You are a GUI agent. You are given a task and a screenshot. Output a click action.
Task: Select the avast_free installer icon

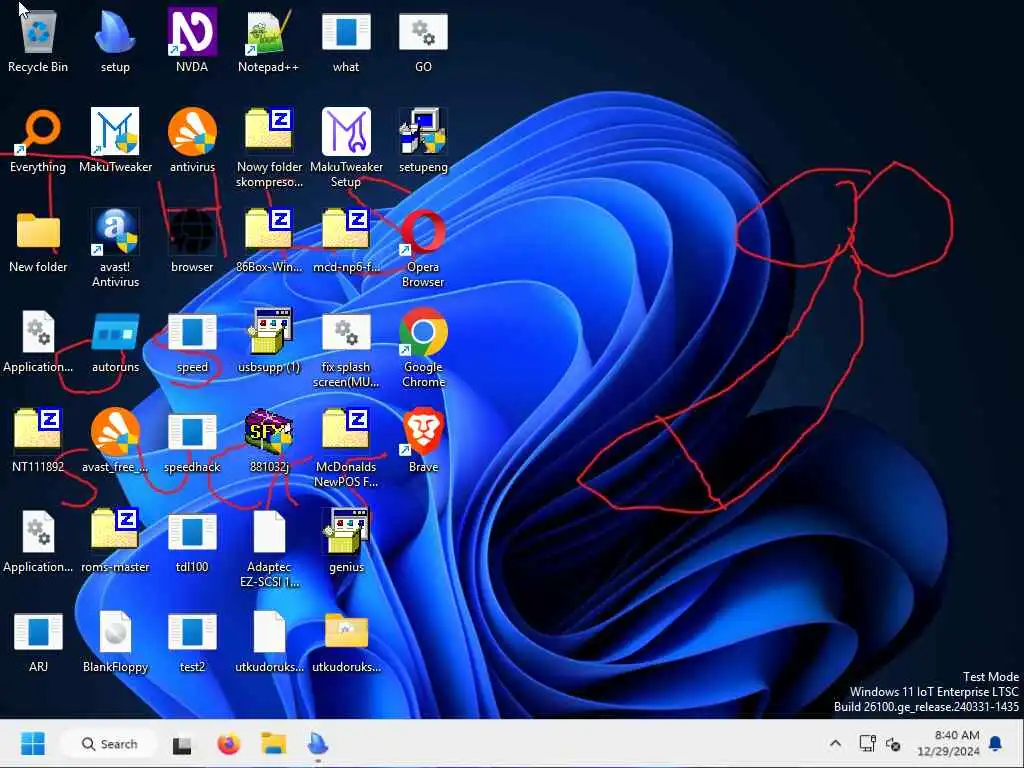[115, 441]
